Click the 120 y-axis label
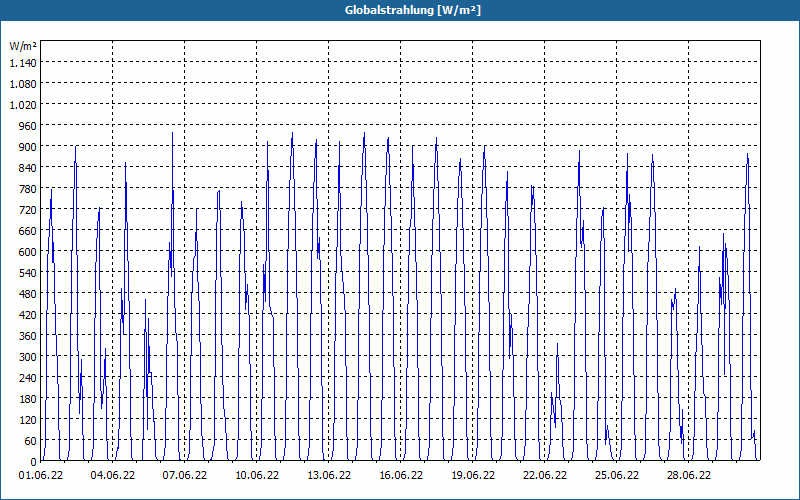800x500 pixels. [x=28, y=420]
